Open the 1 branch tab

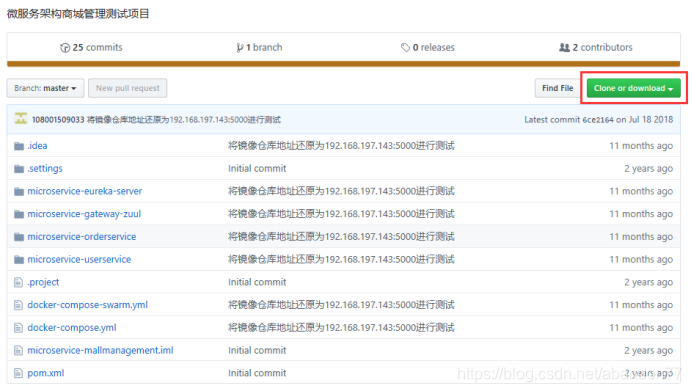[260, 47]
